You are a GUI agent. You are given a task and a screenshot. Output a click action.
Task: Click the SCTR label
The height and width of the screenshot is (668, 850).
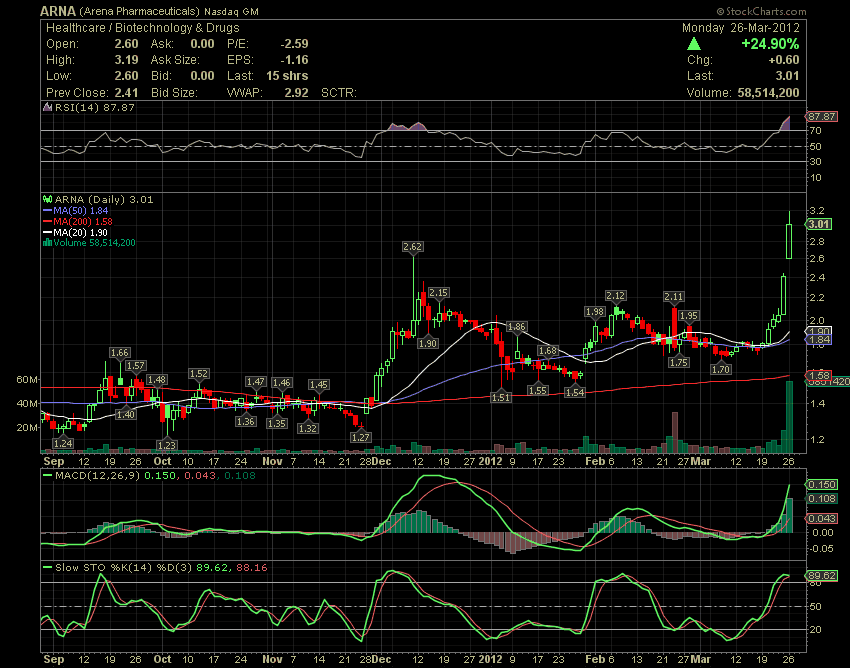(x=339, y=93)
